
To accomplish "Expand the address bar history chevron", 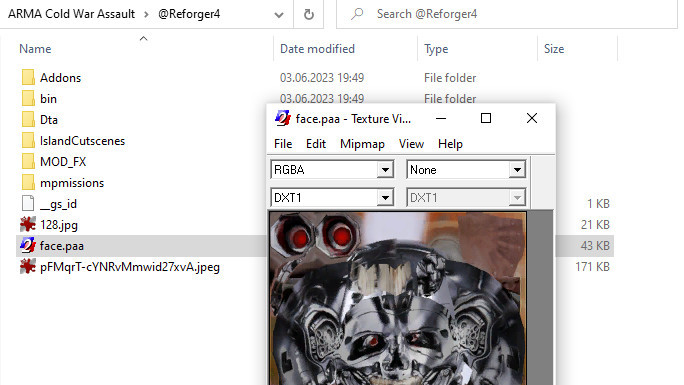I will coord(279,15).
